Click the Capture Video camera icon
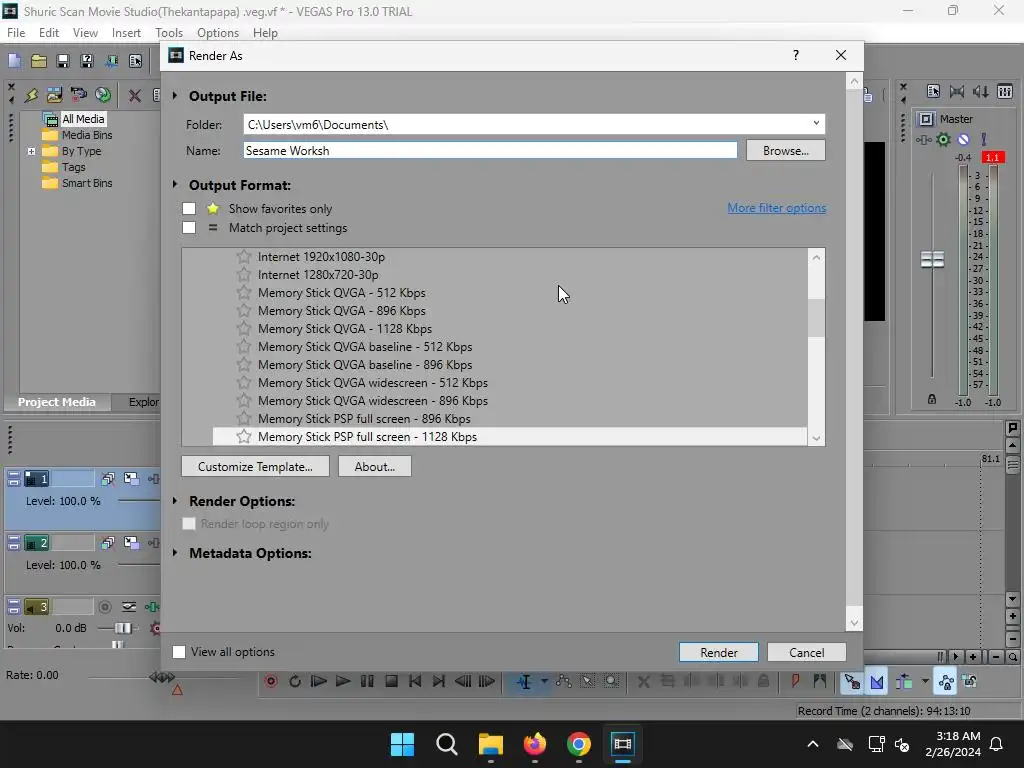Screen dimensions: 1024x768 (78, 95)
